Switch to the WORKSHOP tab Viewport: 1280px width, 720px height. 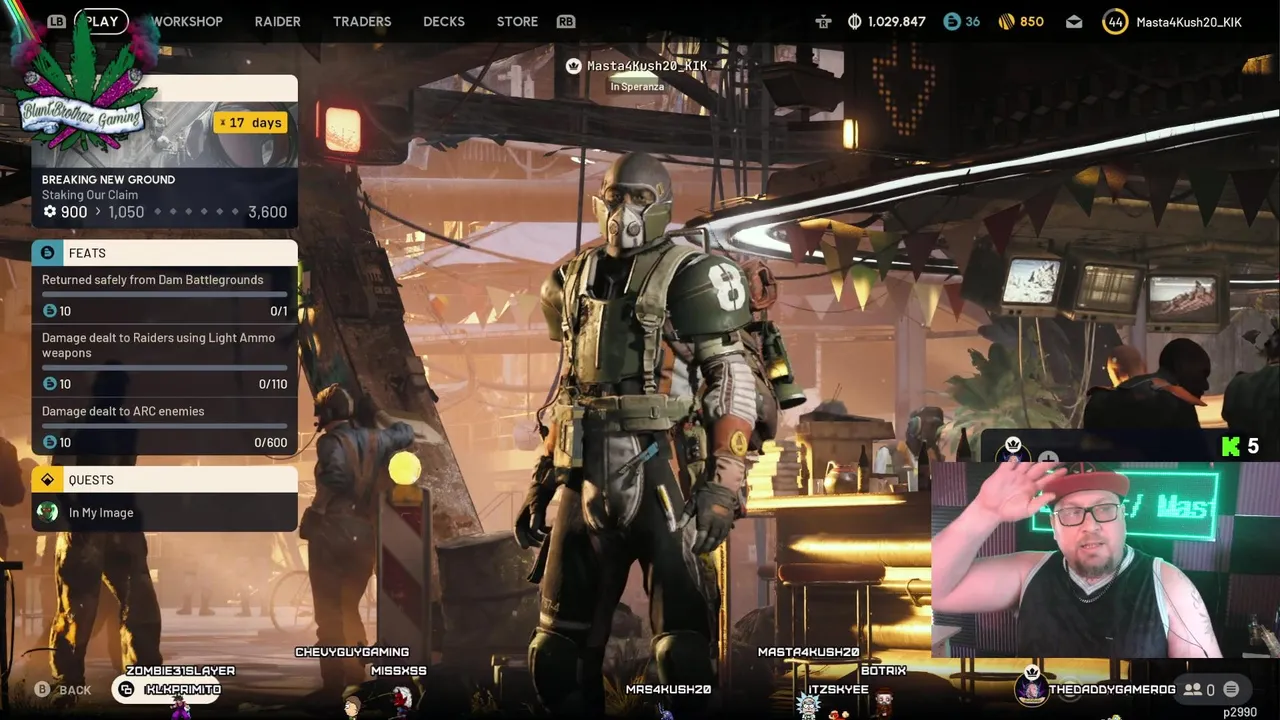pos(187,21)
